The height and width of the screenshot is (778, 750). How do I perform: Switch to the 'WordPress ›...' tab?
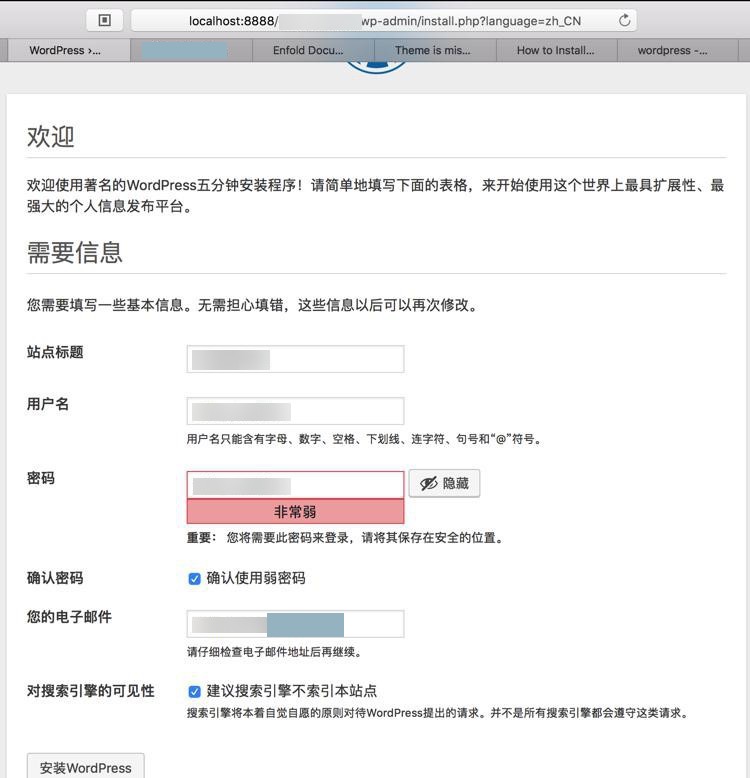coord(69,51)
